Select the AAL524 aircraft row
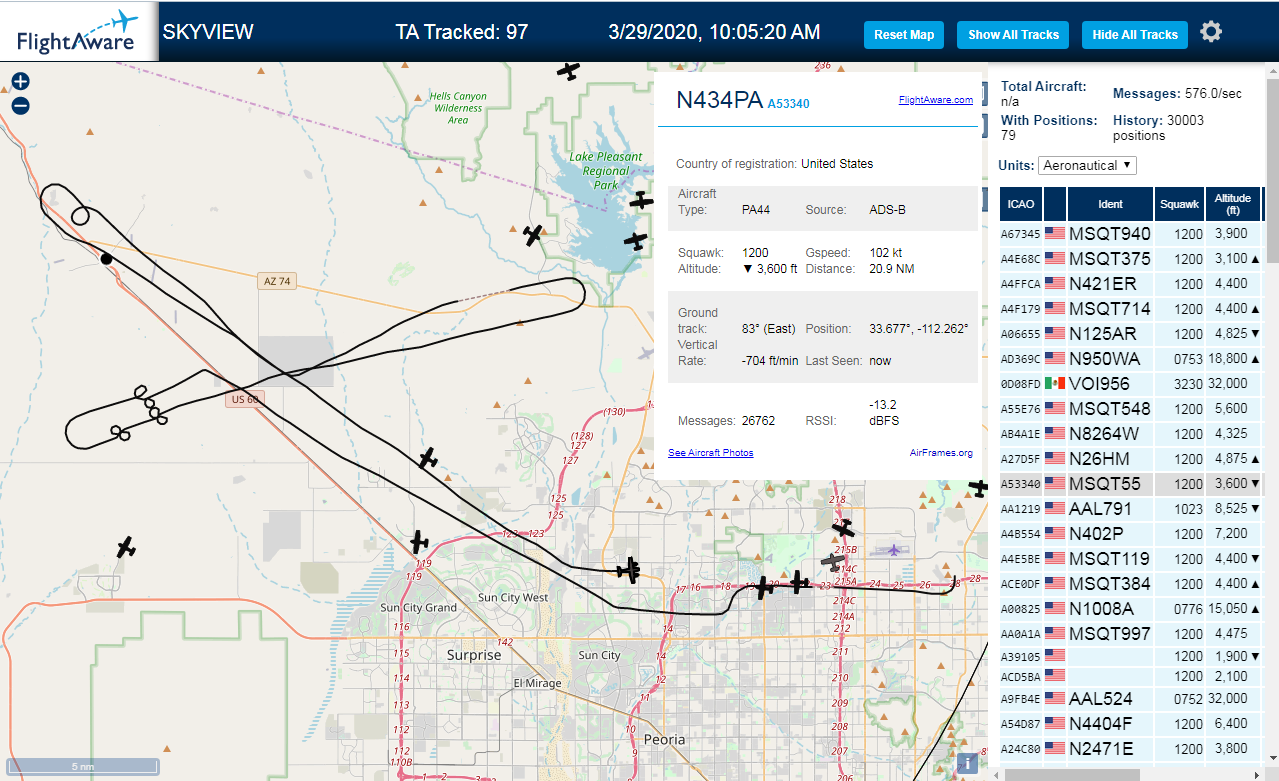This screenshot has height=781, width=1279. [x=1131, y=699]
